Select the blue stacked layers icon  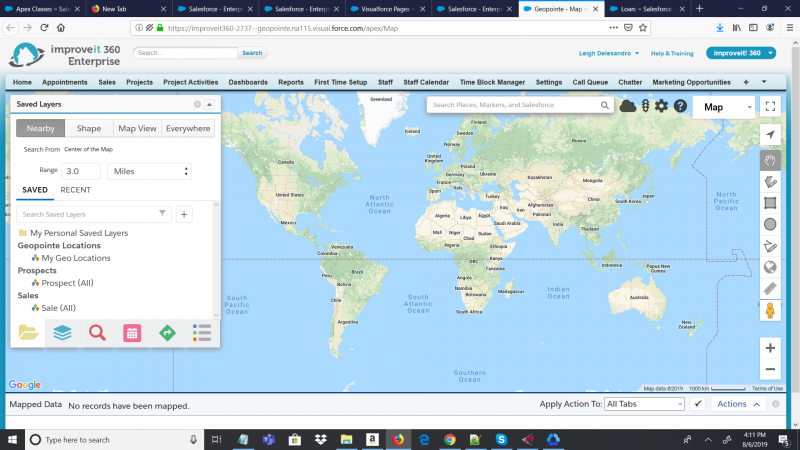tap(62, 333)
